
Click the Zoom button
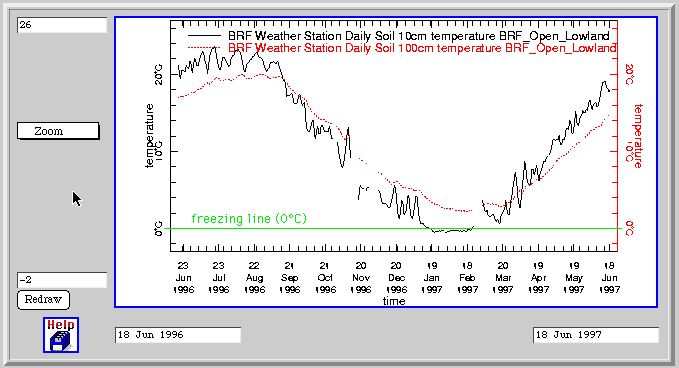58,131
